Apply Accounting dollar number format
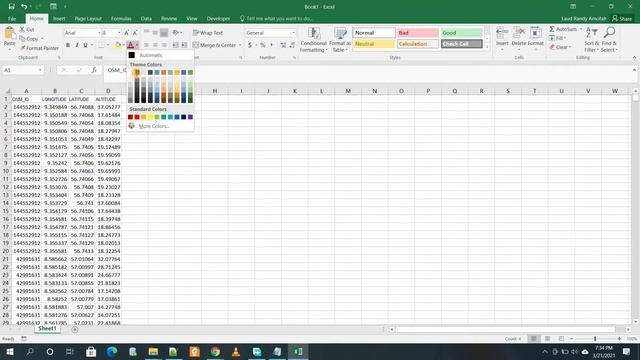The width and height of the screenshot is (640, 360). click(x=250, y=45)
